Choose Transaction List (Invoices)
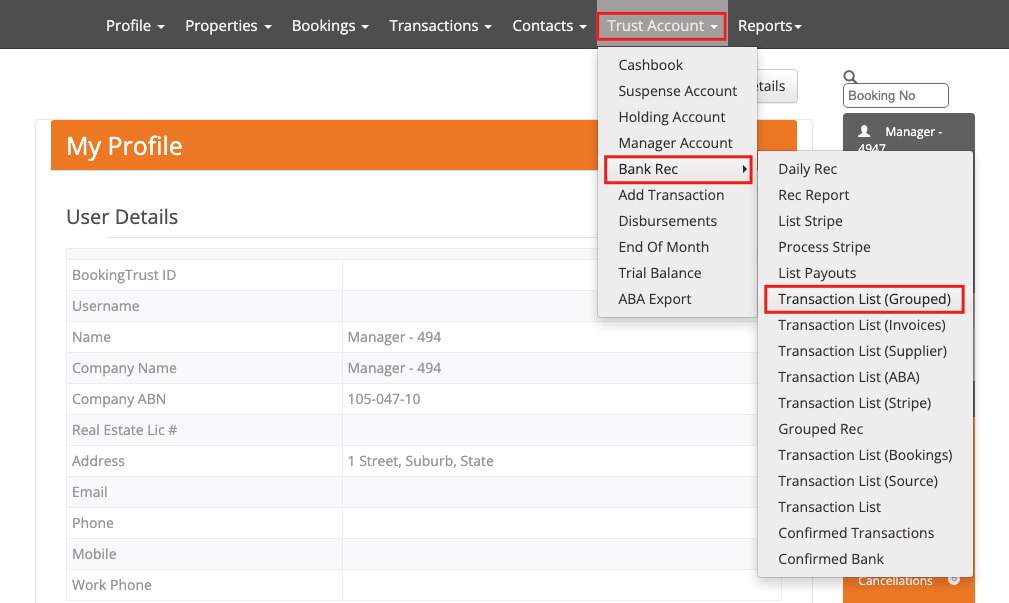Image resolution: width=1009 pixels, height=603 pixels. point(862,325)
